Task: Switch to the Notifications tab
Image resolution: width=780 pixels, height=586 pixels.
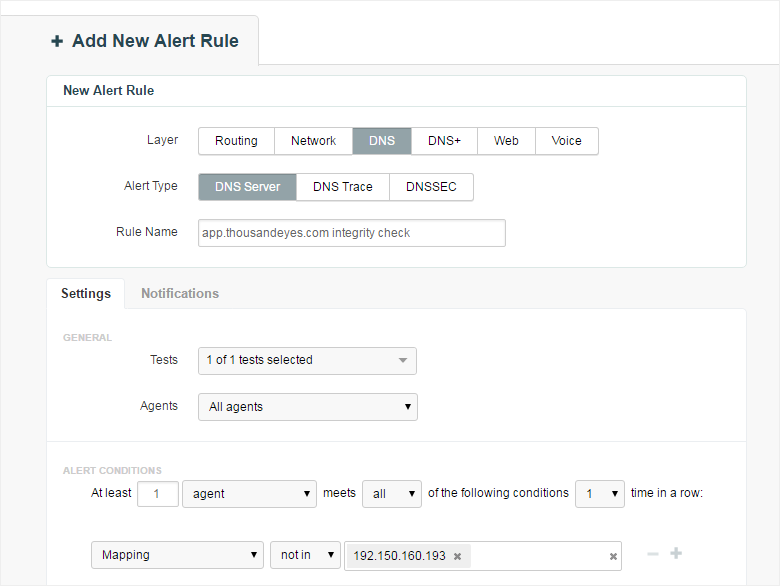Action: coord(180,294)
